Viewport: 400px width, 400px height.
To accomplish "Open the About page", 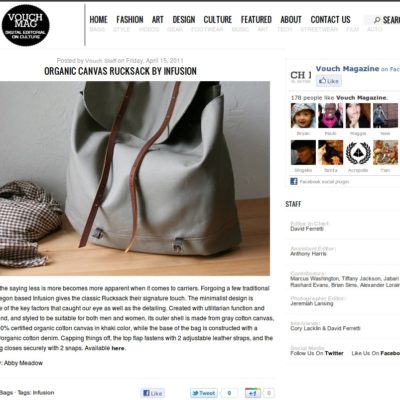I will point(291,20).
